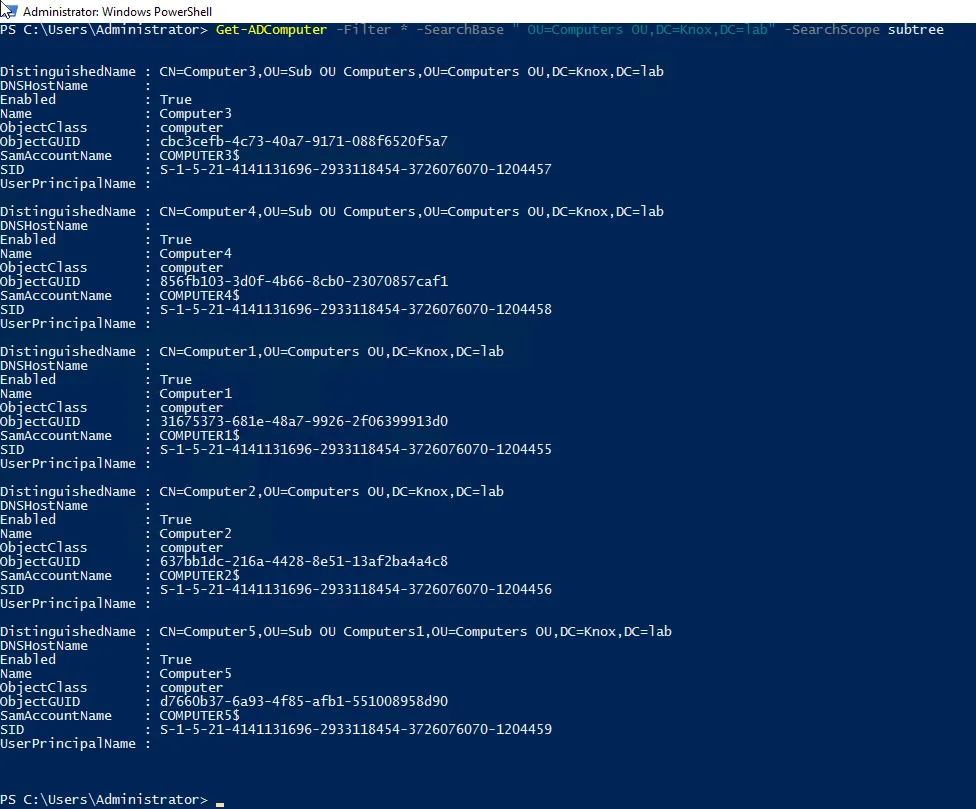Select SamAccountName value COMPUTER2$
Viewport: 976px width, 809px height.
point(199,576)
